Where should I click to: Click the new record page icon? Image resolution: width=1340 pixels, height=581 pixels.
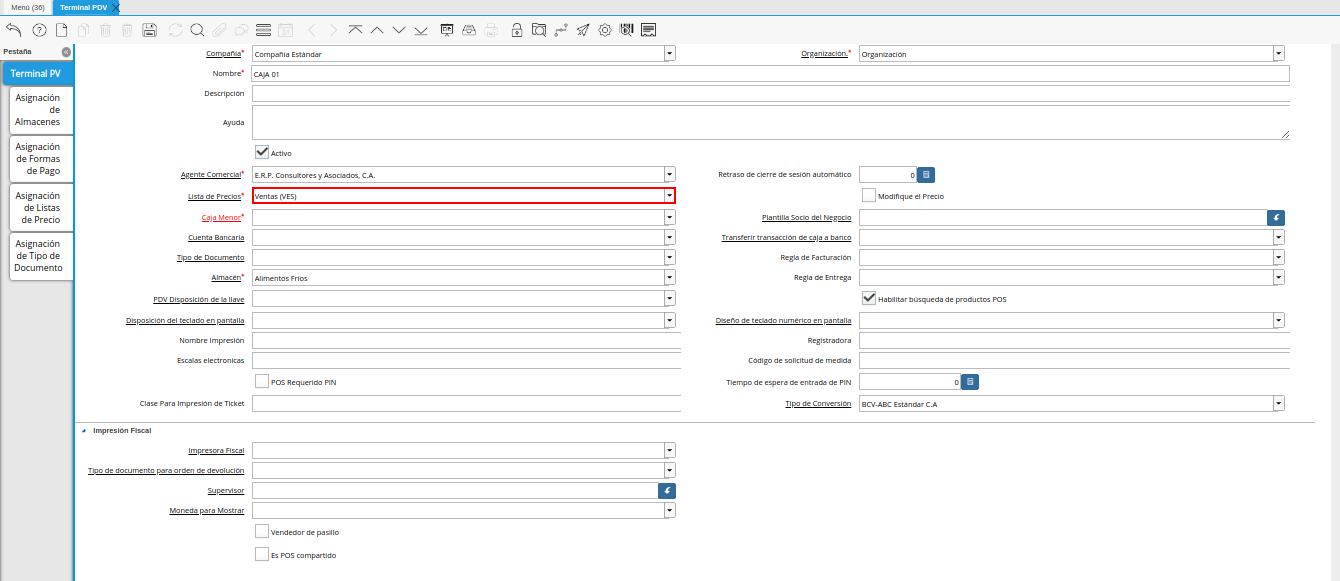point(62,30)
